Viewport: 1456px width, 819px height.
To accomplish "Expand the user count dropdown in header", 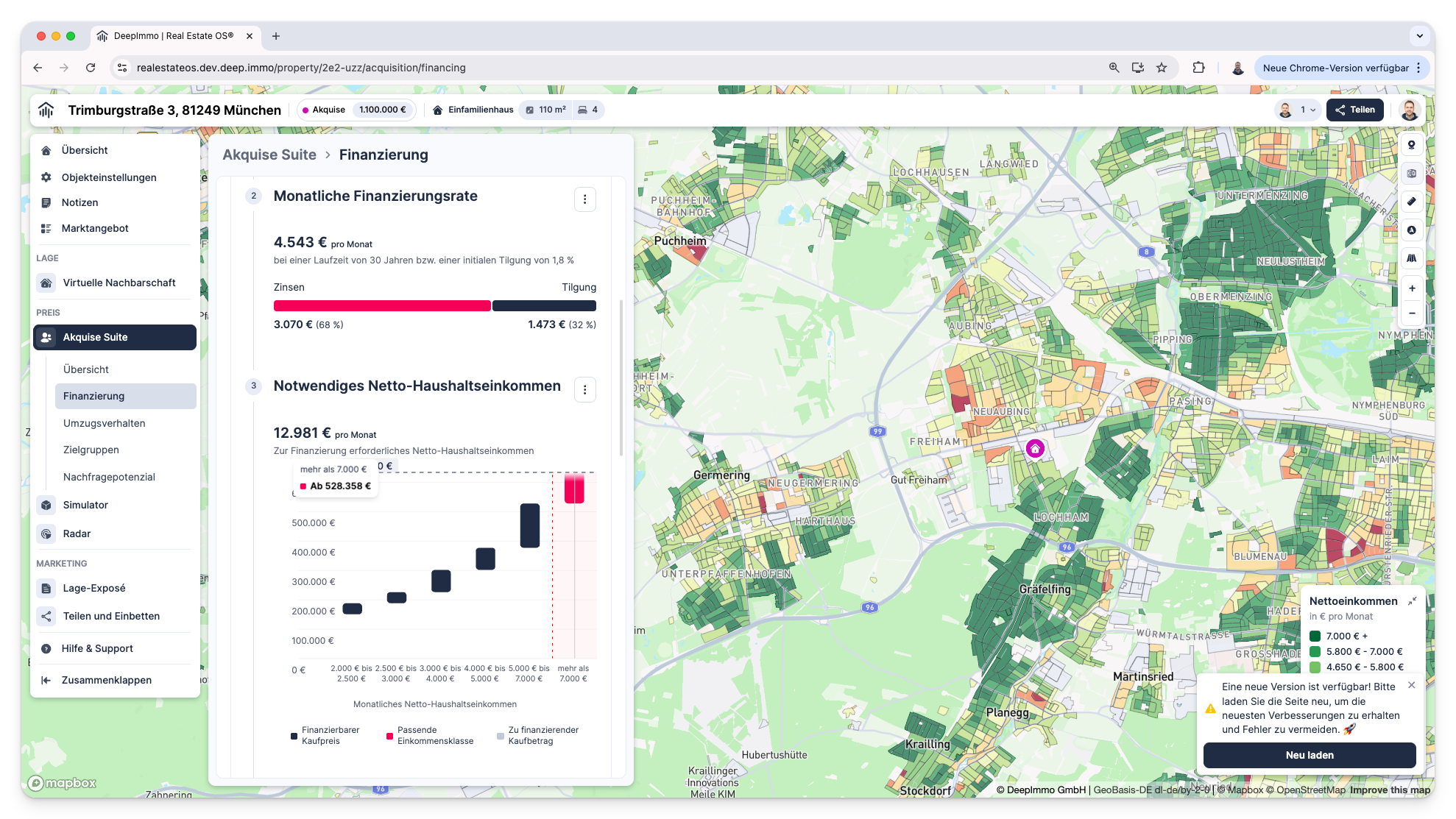I will click(x=1299, y=110).
